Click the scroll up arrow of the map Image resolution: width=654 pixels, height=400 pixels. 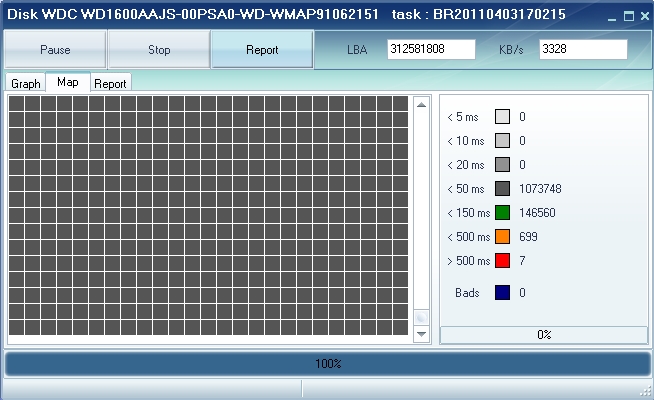(421, 105)
